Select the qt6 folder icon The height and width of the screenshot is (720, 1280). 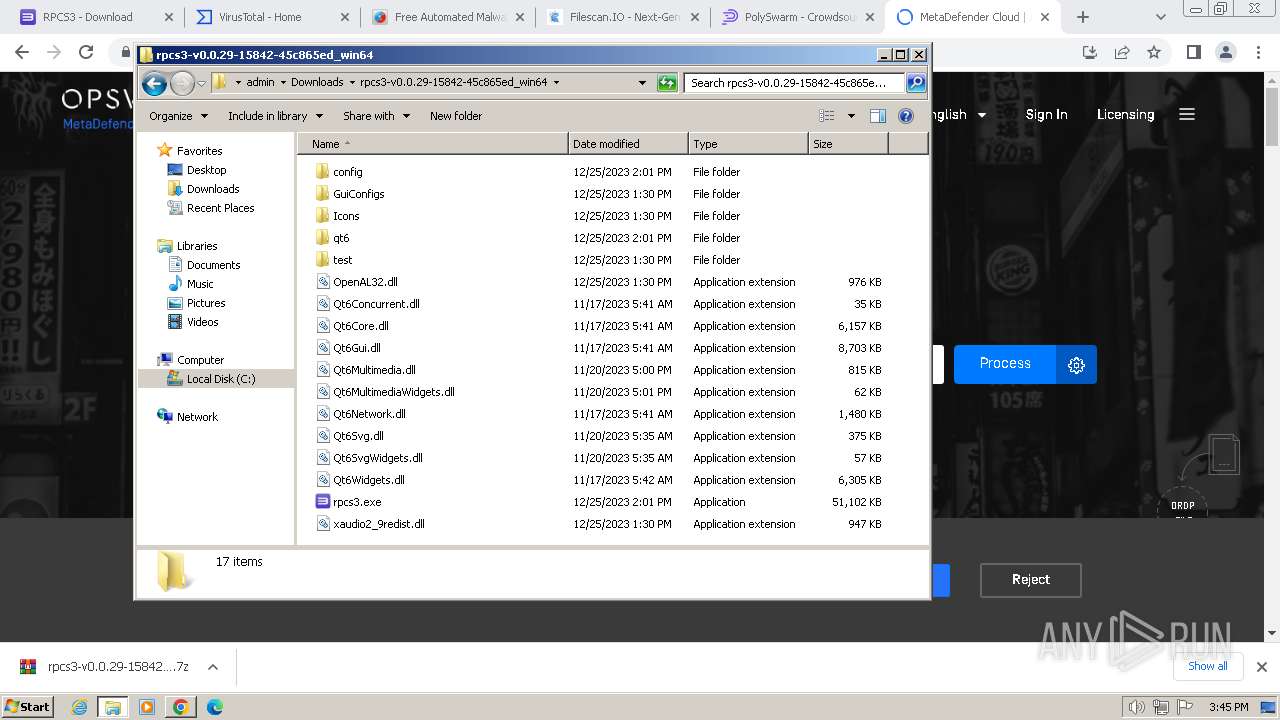pyautogui.click(x=322, y=238)
